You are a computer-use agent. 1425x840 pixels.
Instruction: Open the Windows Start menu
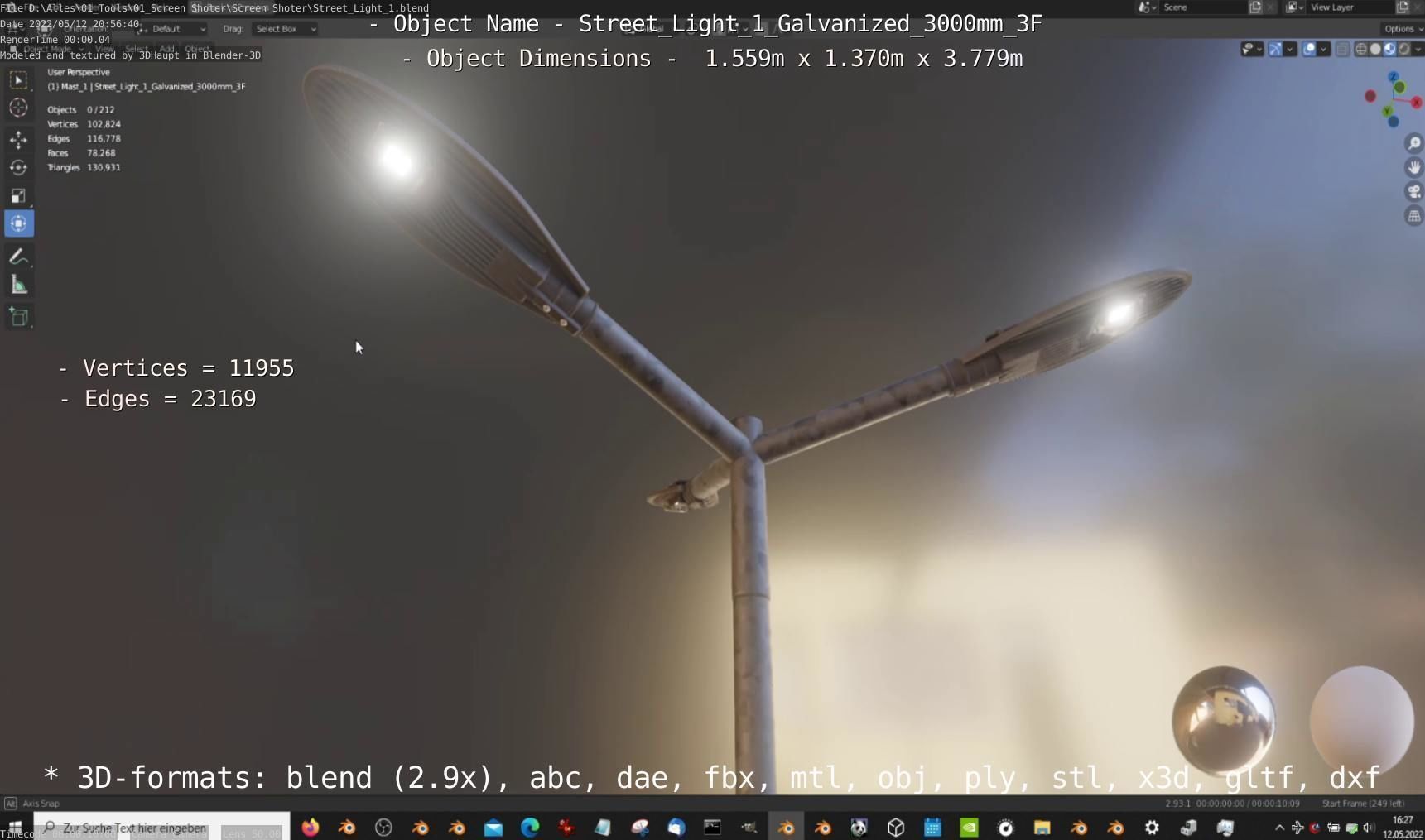click(15, 828)
